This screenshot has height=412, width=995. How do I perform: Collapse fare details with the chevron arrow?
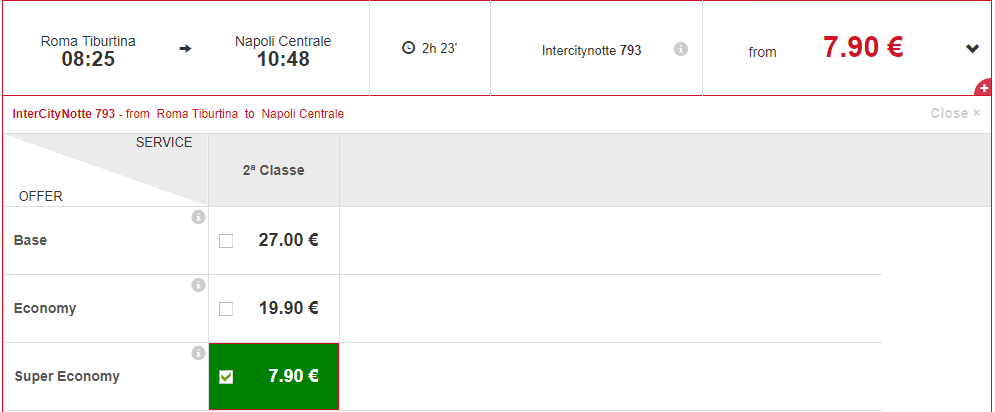coord(972,49)
